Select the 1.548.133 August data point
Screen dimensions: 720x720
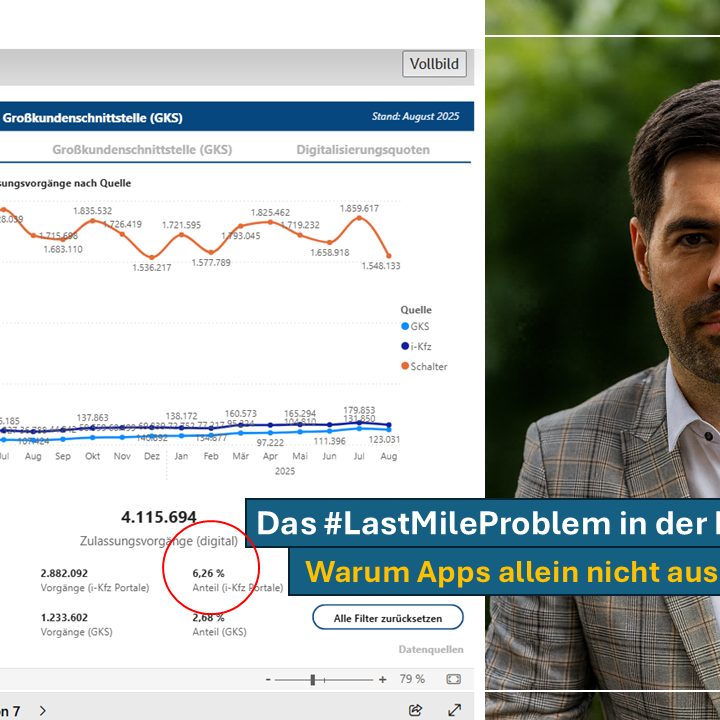point(389,256)
